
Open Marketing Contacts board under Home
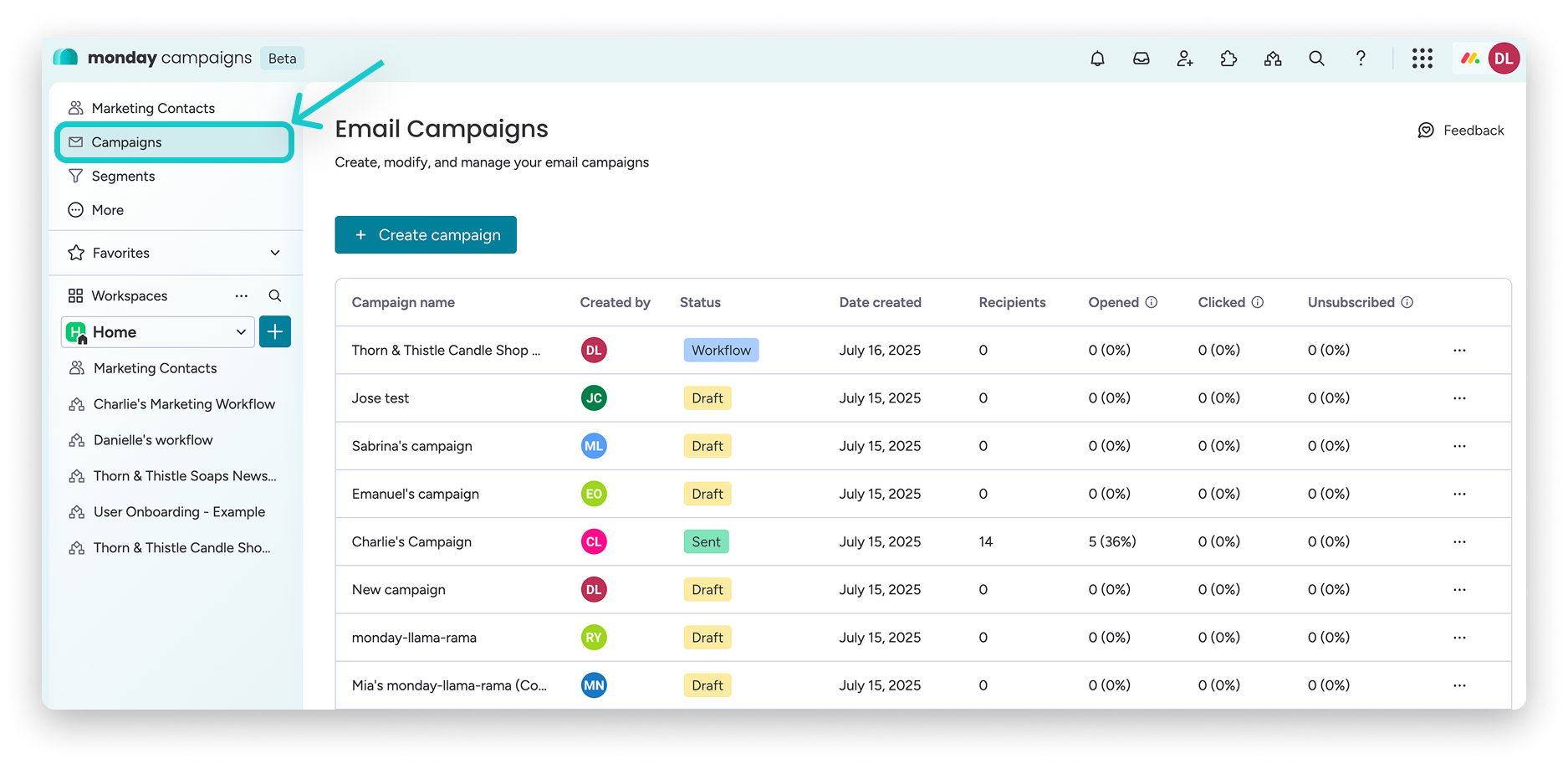pyautogui.click(x=155, y=368)
